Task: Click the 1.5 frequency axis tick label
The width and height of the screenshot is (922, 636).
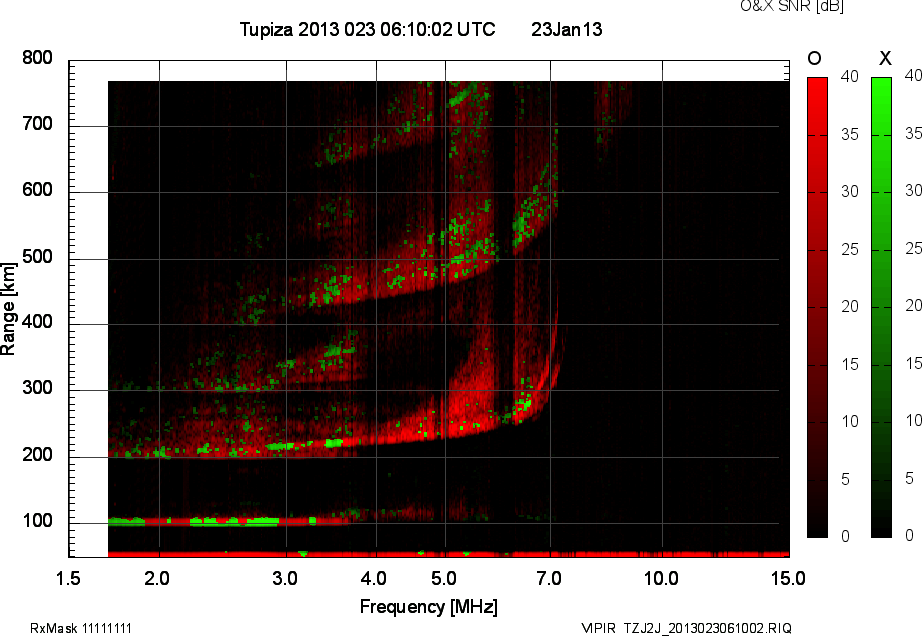Action: [x=68, y=578]
